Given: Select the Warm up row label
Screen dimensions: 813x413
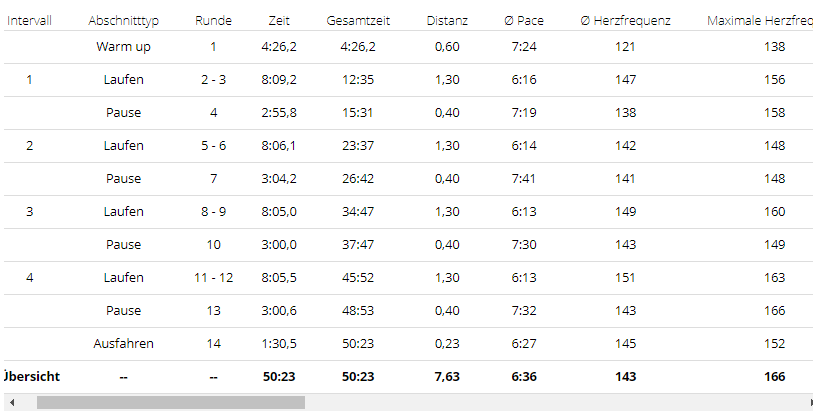Looking at the screenshot, I should pos(123,47).
